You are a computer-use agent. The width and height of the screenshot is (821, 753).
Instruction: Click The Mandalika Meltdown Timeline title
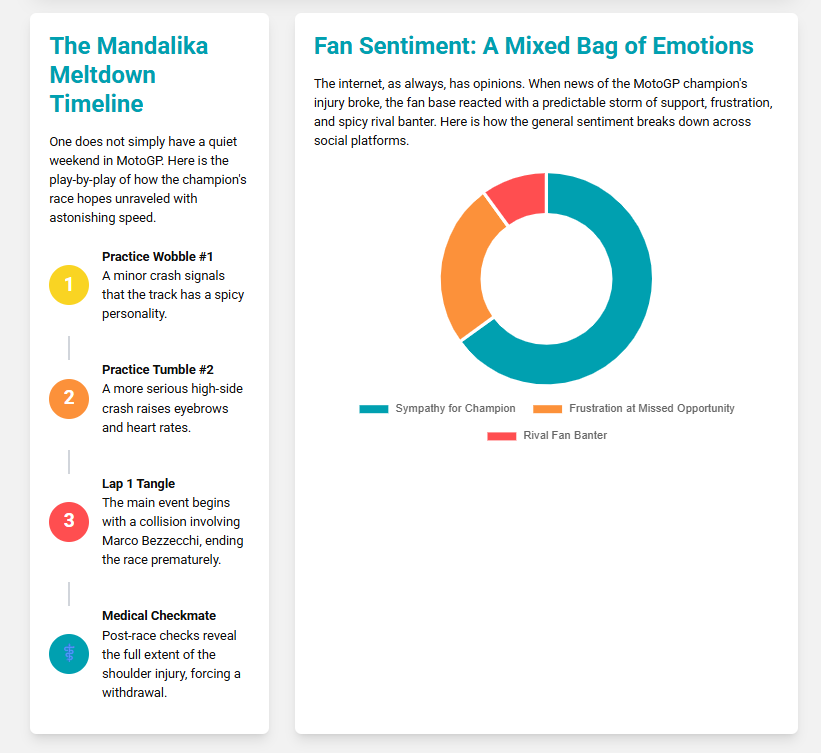pyautogui.click(x=129, y=75)
